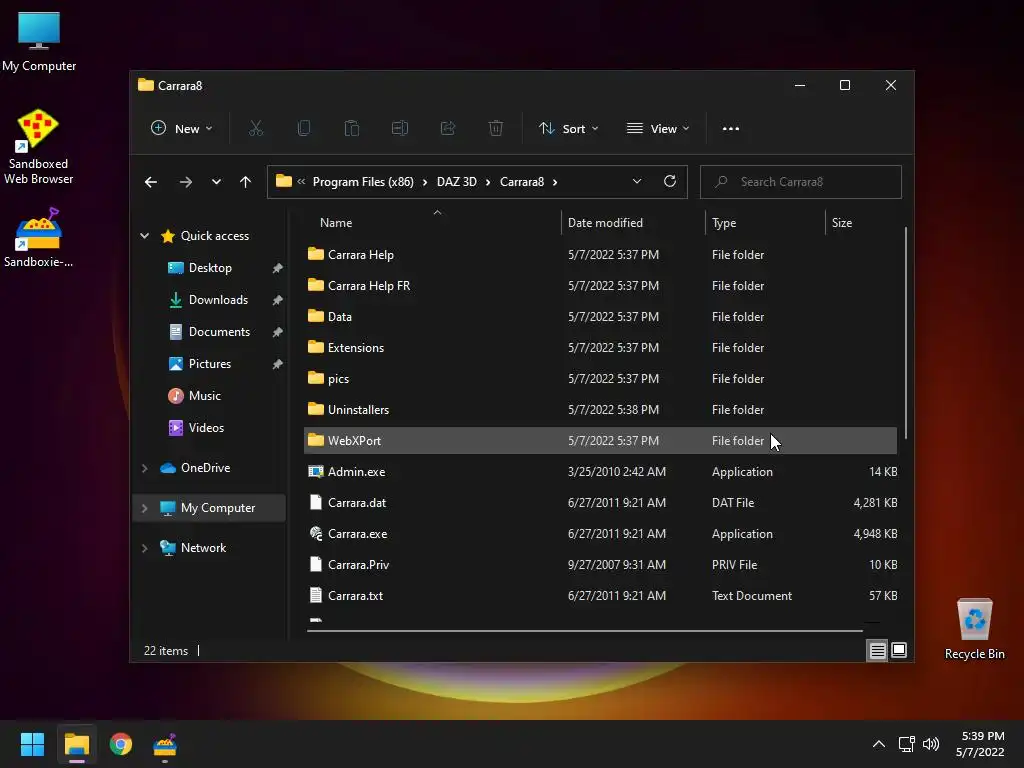The image size is (1024, 768).
Task: Select the WebXPort folder
Action: pyautogui.click(x=600, y=441)
